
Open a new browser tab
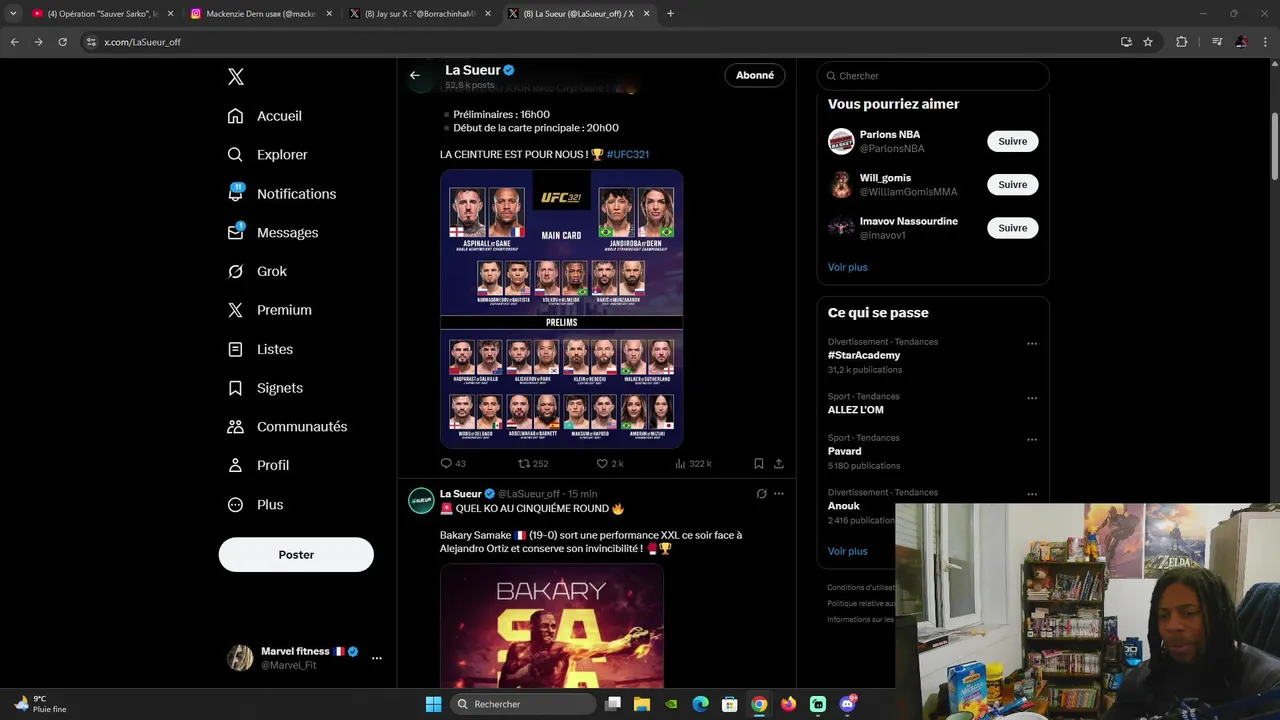point(670,14)
